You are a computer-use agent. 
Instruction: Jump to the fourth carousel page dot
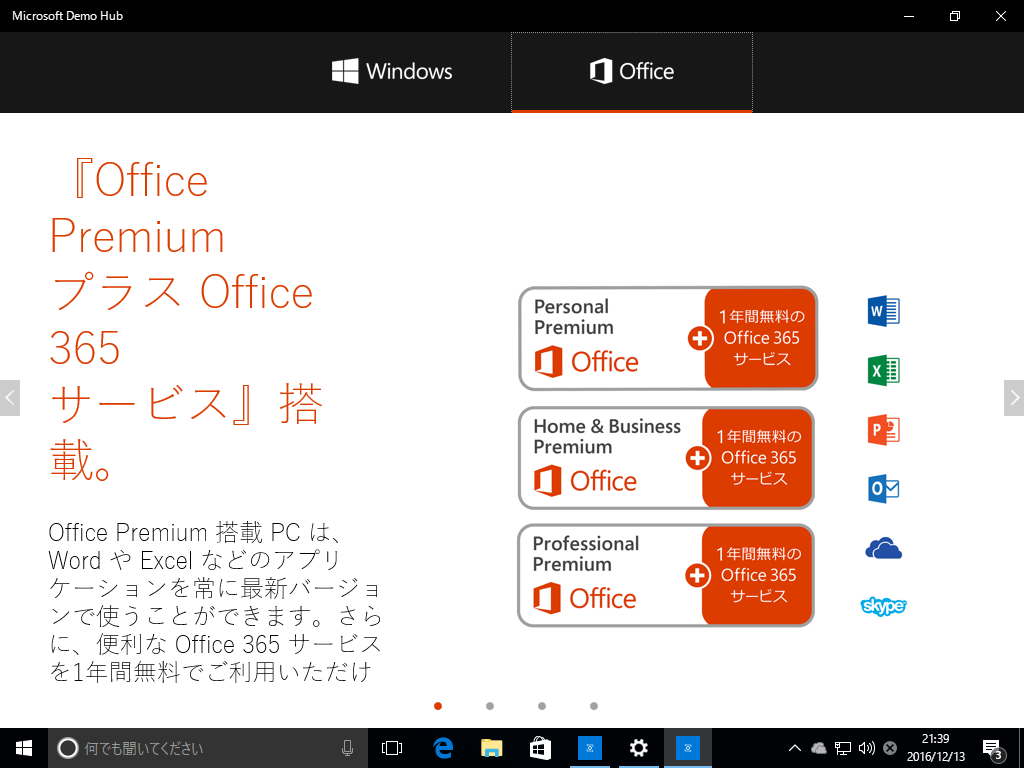click(594, 706)
